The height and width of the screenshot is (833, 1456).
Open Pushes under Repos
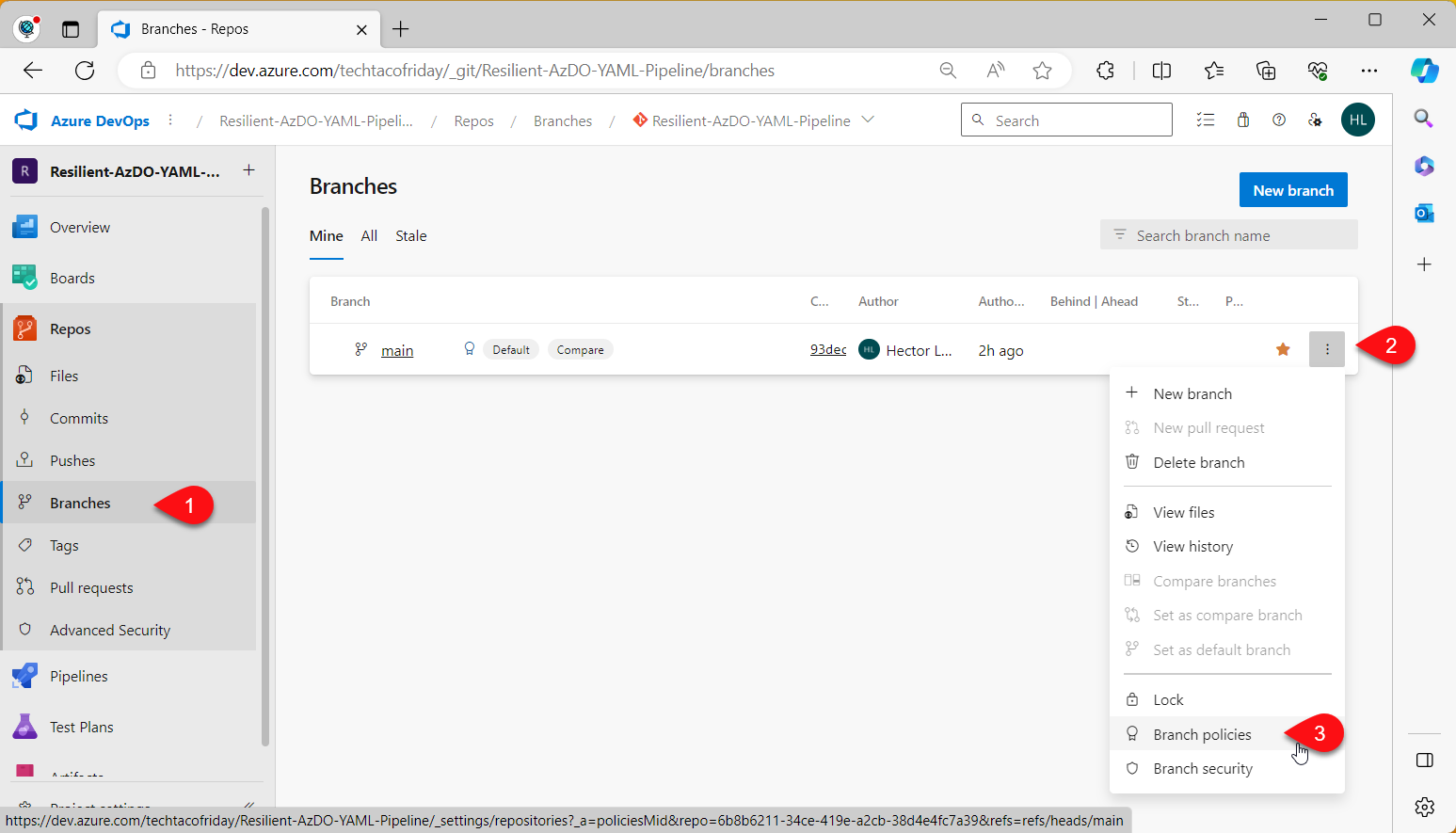tap(130, 460)
